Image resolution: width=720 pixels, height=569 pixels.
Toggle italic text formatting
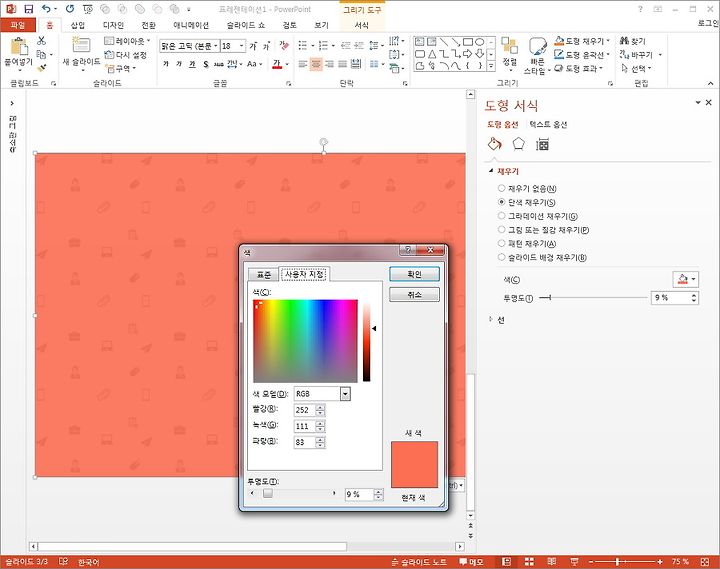[x=179, y=64]
